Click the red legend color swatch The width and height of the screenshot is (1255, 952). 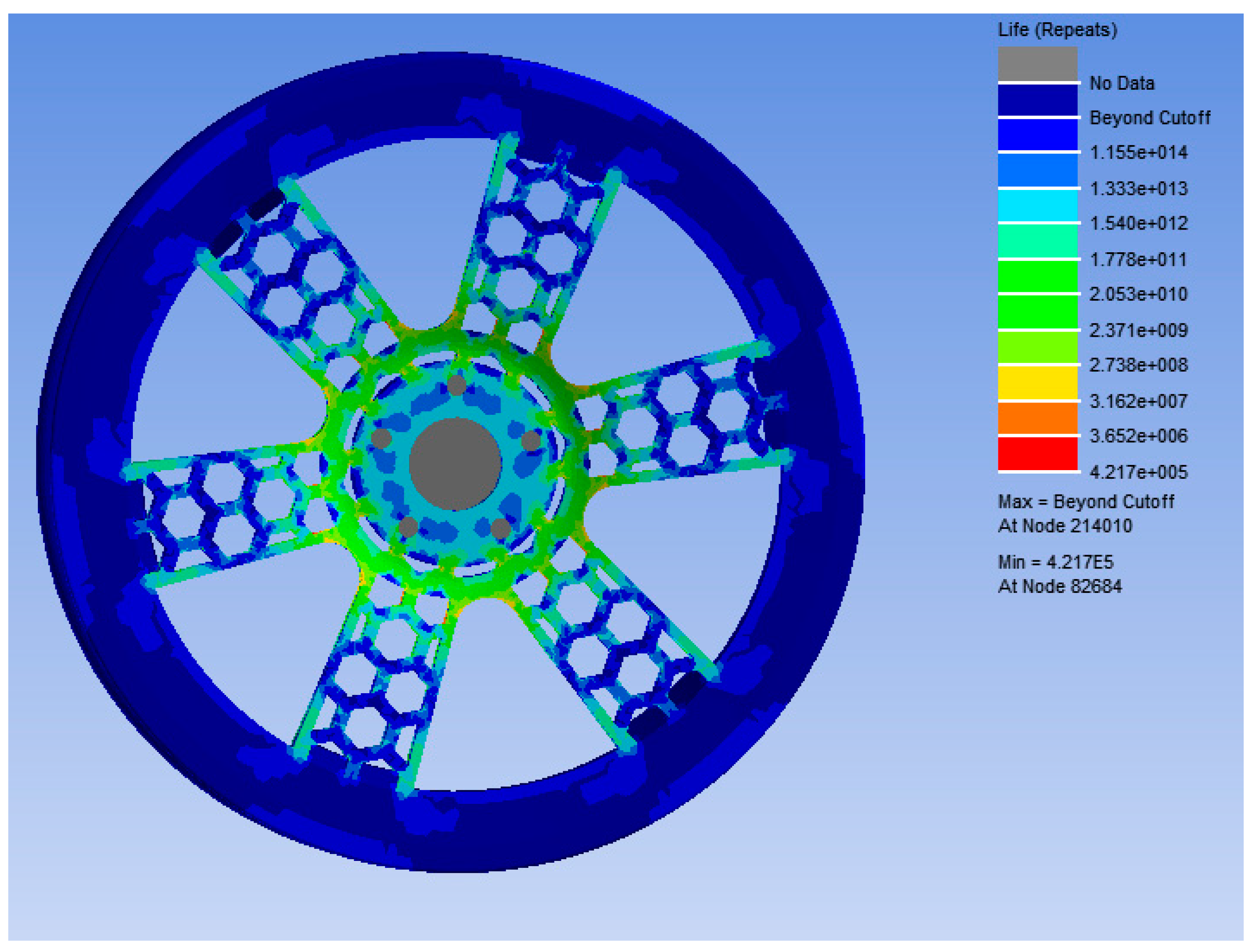click(x=1037, y=453)
